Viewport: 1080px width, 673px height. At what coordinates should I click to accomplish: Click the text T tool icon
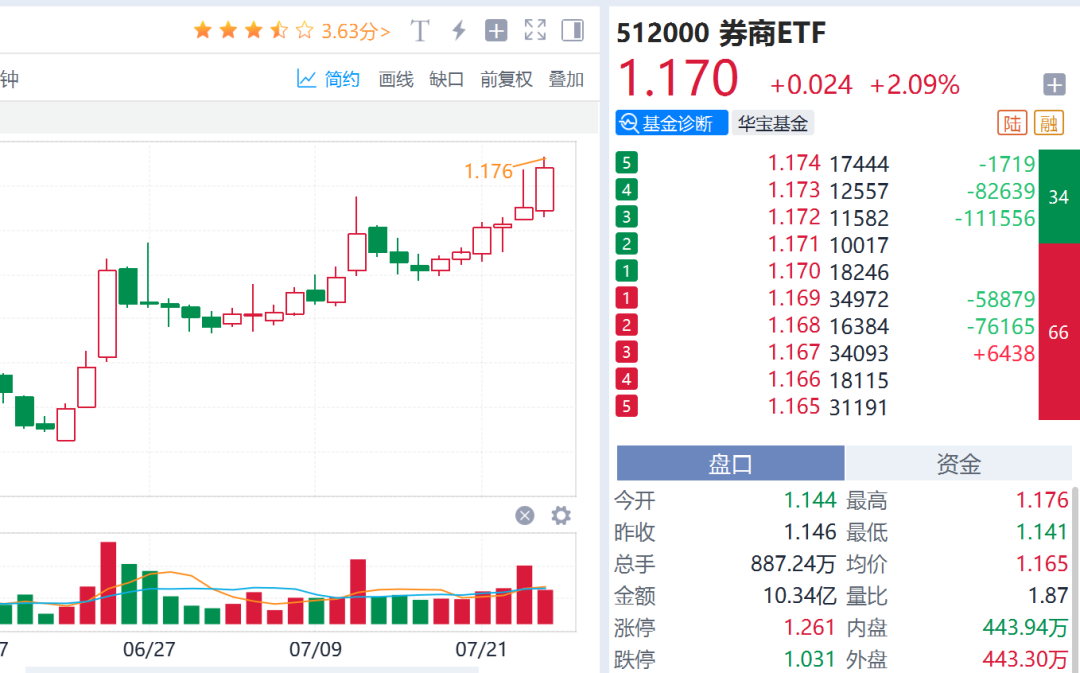(x=420, y=31)
